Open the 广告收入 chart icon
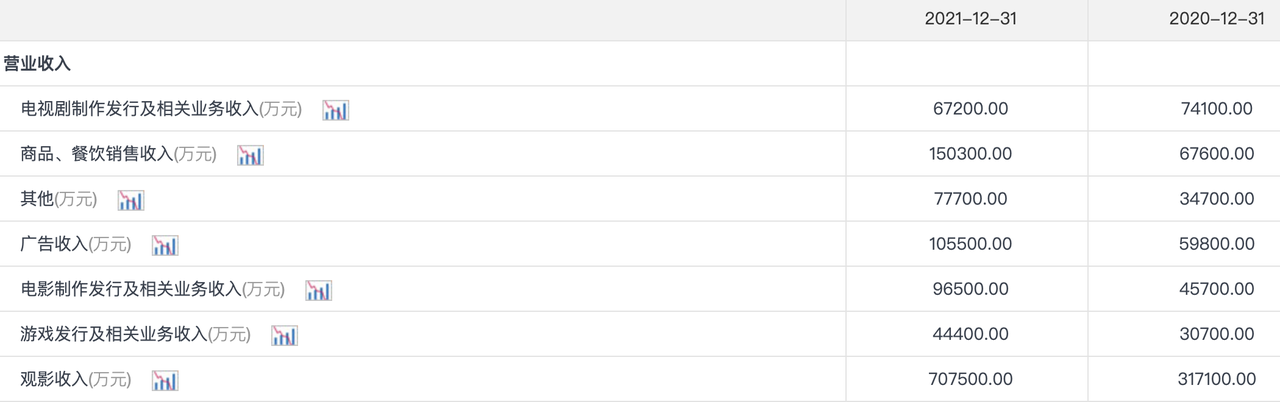 [x=165, y=245]
